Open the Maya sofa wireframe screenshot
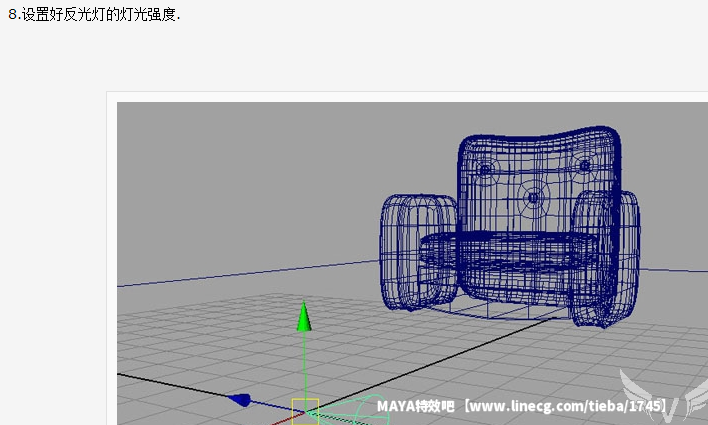This screenshot has height=425, width=708. point(412,263)
